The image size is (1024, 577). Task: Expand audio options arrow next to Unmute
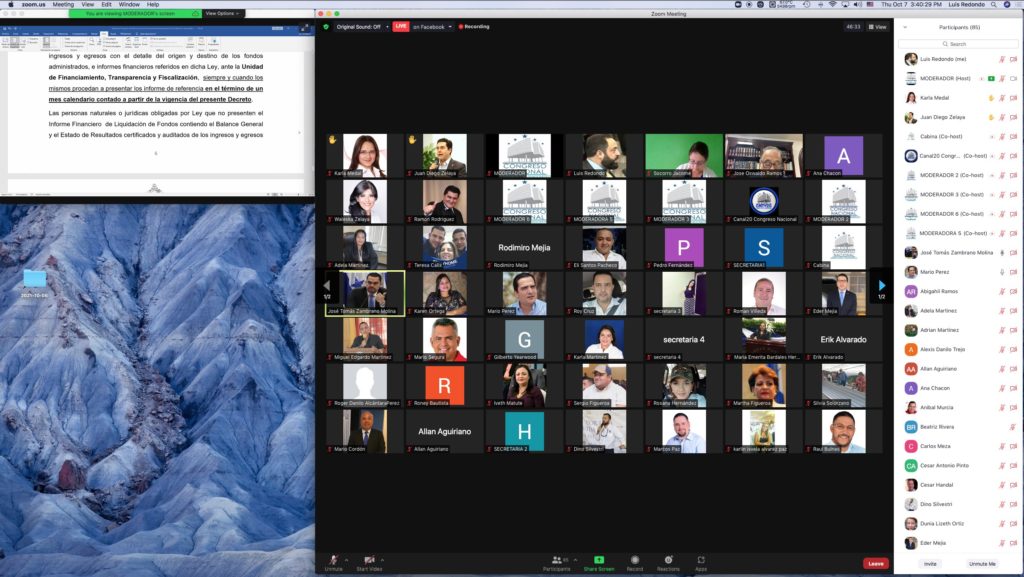[346, 559]
